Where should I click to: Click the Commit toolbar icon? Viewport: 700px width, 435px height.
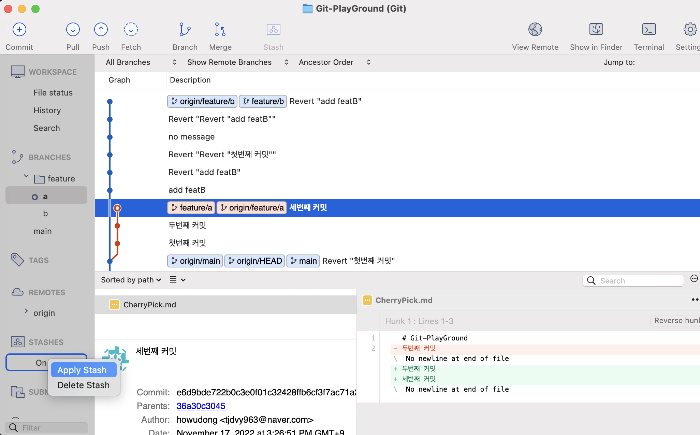point(19,29)
